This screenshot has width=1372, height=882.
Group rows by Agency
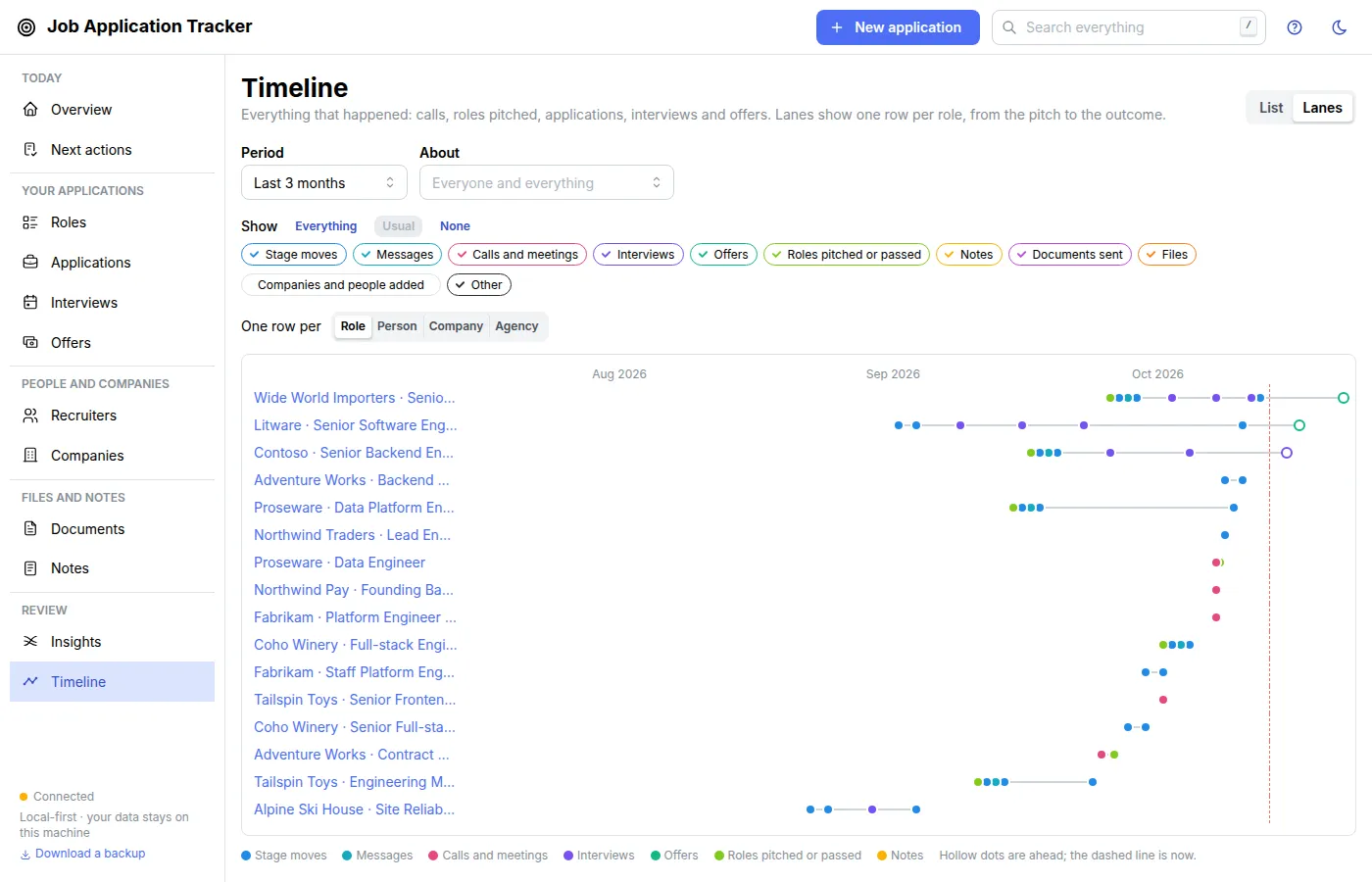(516, 326)
